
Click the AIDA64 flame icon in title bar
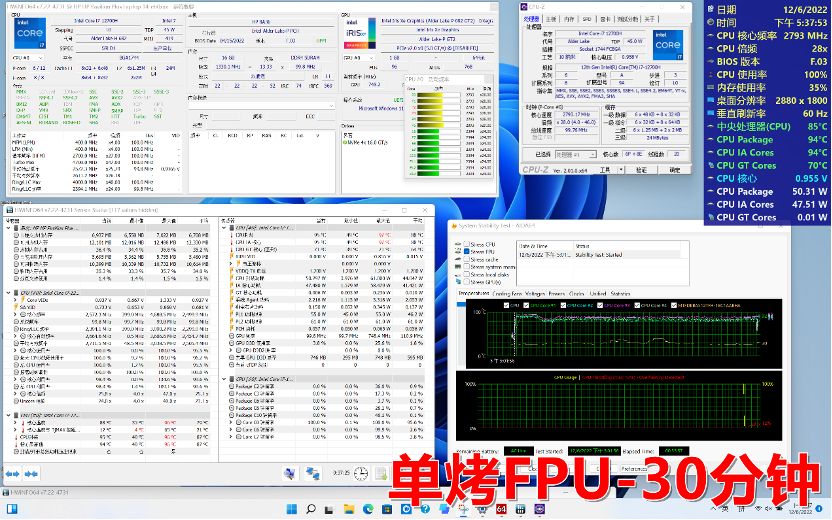click(x=454, y=226)
